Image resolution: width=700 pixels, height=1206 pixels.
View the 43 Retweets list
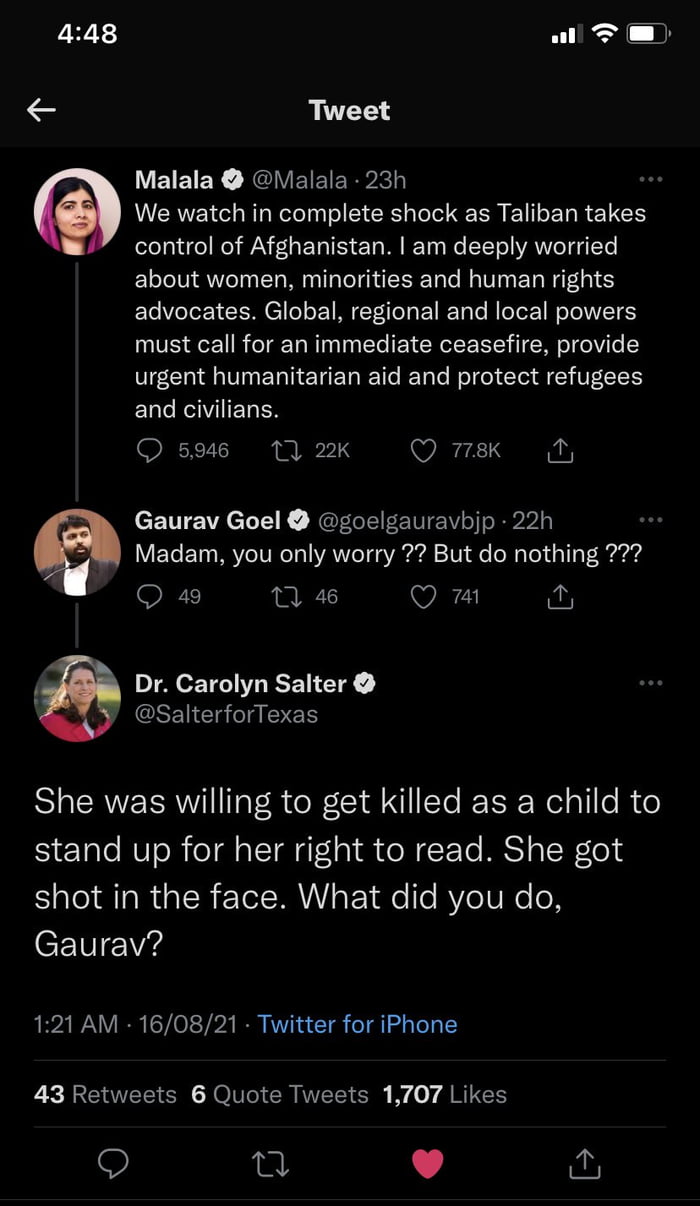tap(105, 1095)
